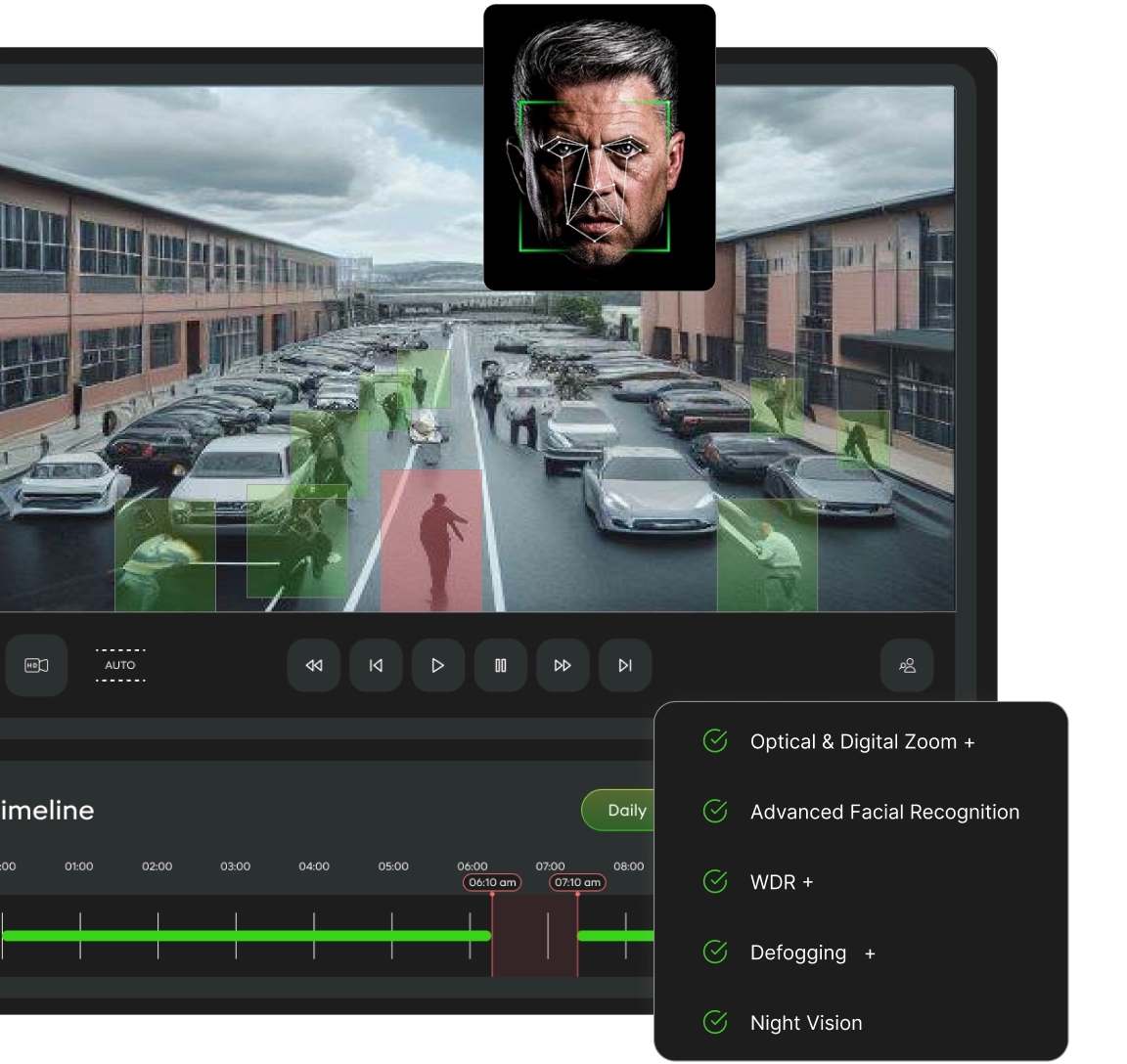
Task: Open the people detection icon
Action: (907, 665)
